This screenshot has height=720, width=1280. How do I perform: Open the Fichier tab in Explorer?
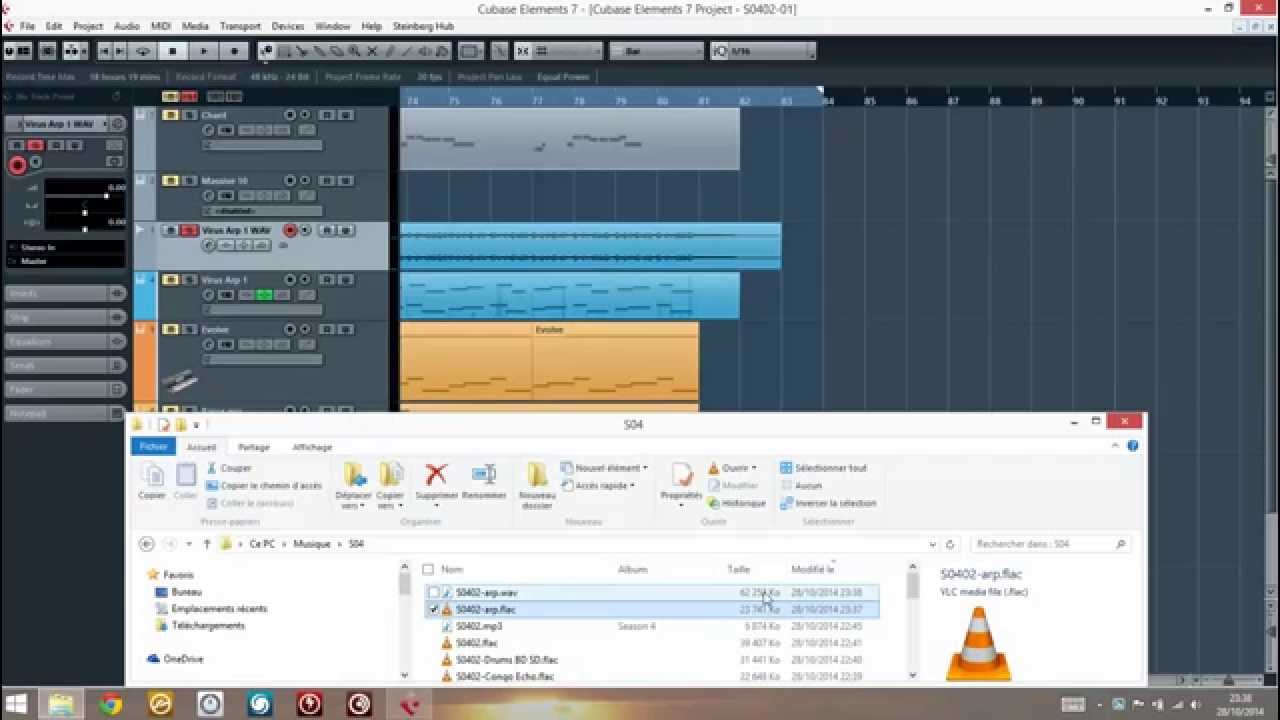[x=153, y=447]
